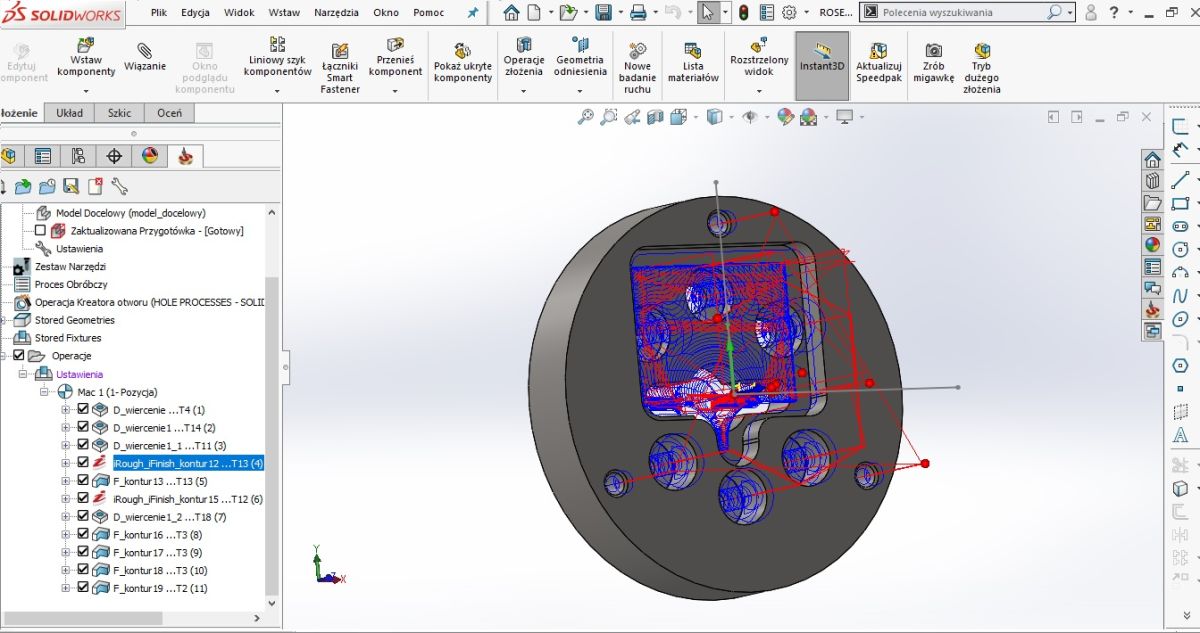Image resolution: width=1200 pixels, height=633 pixels.
Task: Click the appearance color wheel tab icon
Action: pos(149,156)
